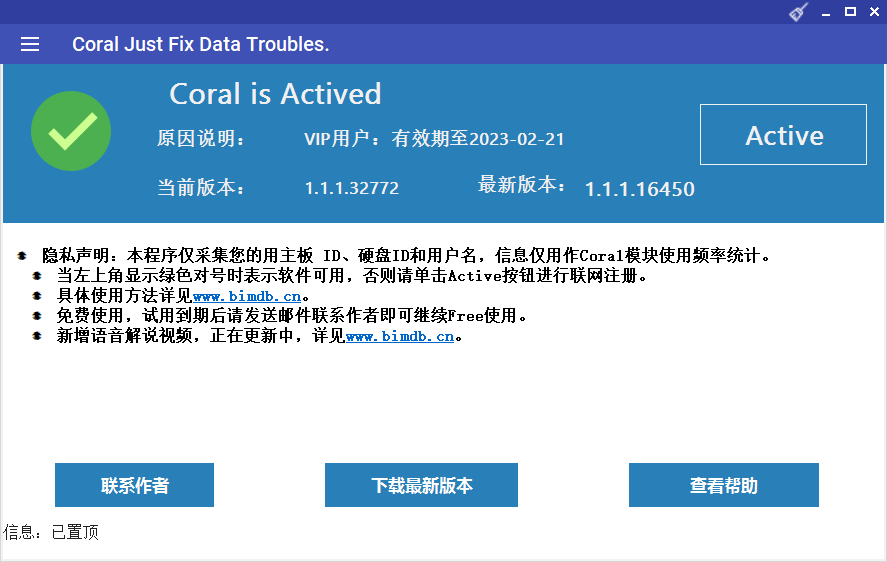The height and width of the screenshot is (562, 887).
Task: Click the 最新版本 label
Action: (x=522, y=185)
